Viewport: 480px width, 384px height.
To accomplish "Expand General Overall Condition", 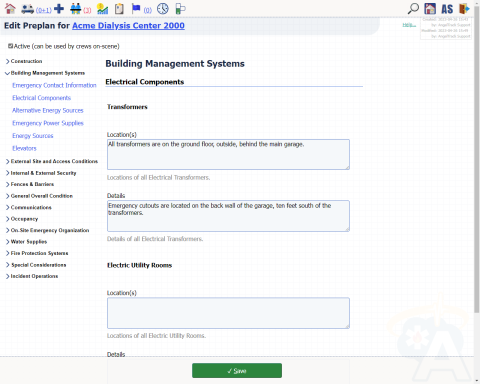I will pos(39,196).
